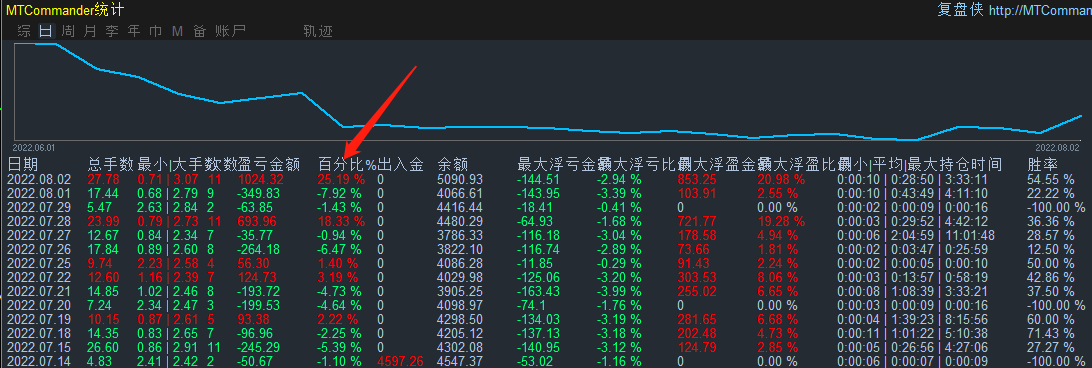Click the -3.99 % floating loss ratio cell
This screenshot has width=1092, height=368.
point(619,291)
